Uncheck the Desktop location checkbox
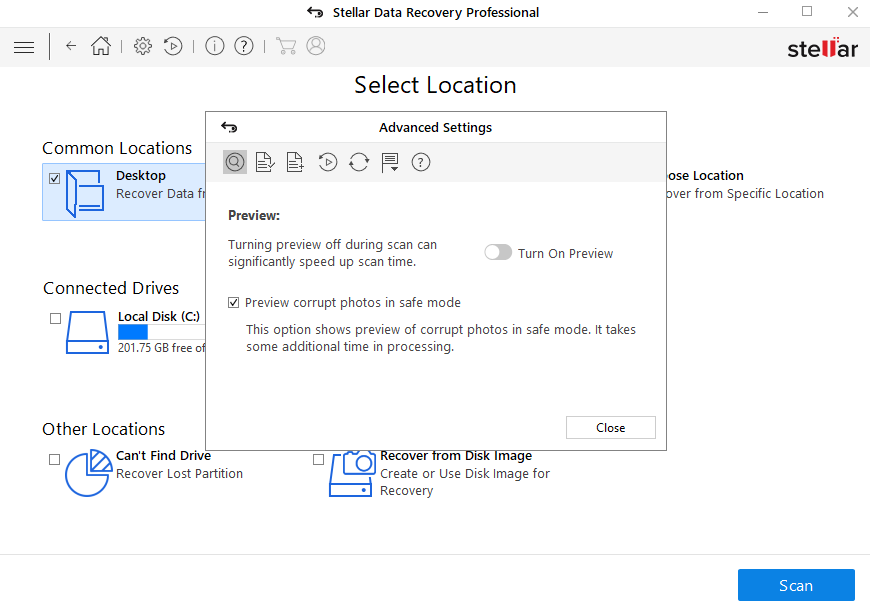The height and width of the screenshot is (614, 870). pos(54,179)
